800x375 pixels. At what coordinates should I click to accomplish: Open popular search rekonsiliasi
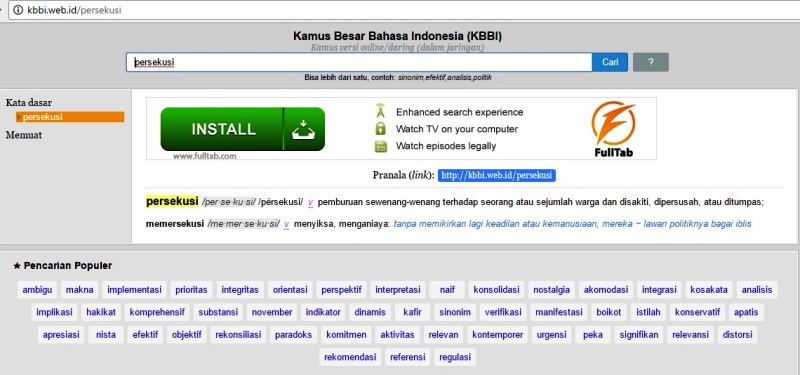tap(238, 335)
